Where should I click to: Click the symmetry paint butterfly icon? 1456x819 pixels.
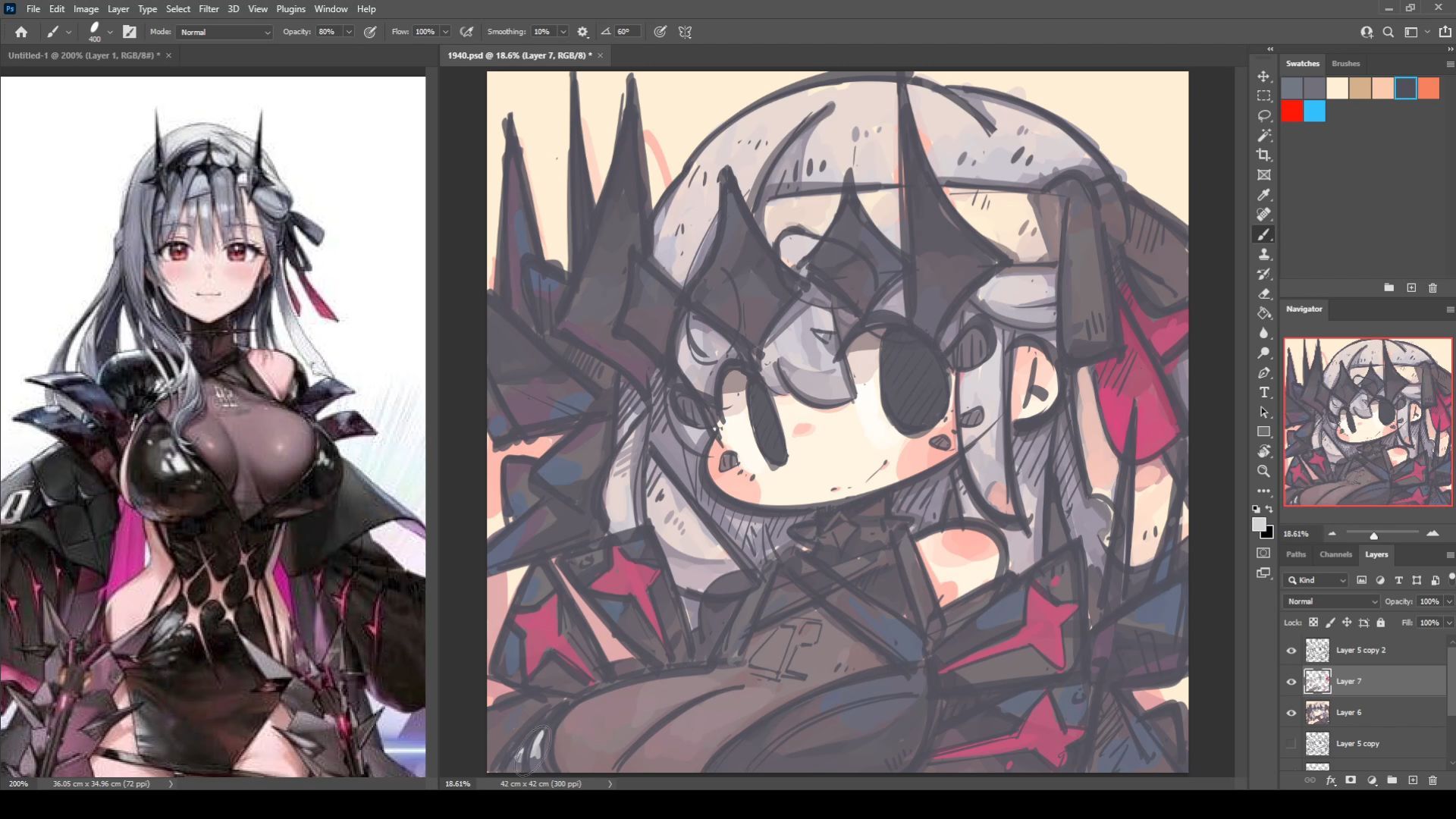685,32
